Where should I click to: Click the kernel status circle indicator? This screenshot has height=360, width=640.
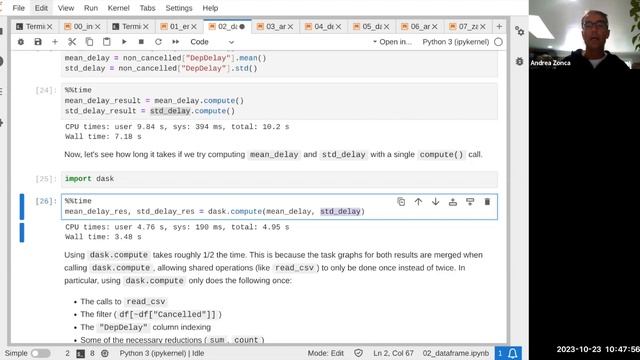click(x=498, y=42)
